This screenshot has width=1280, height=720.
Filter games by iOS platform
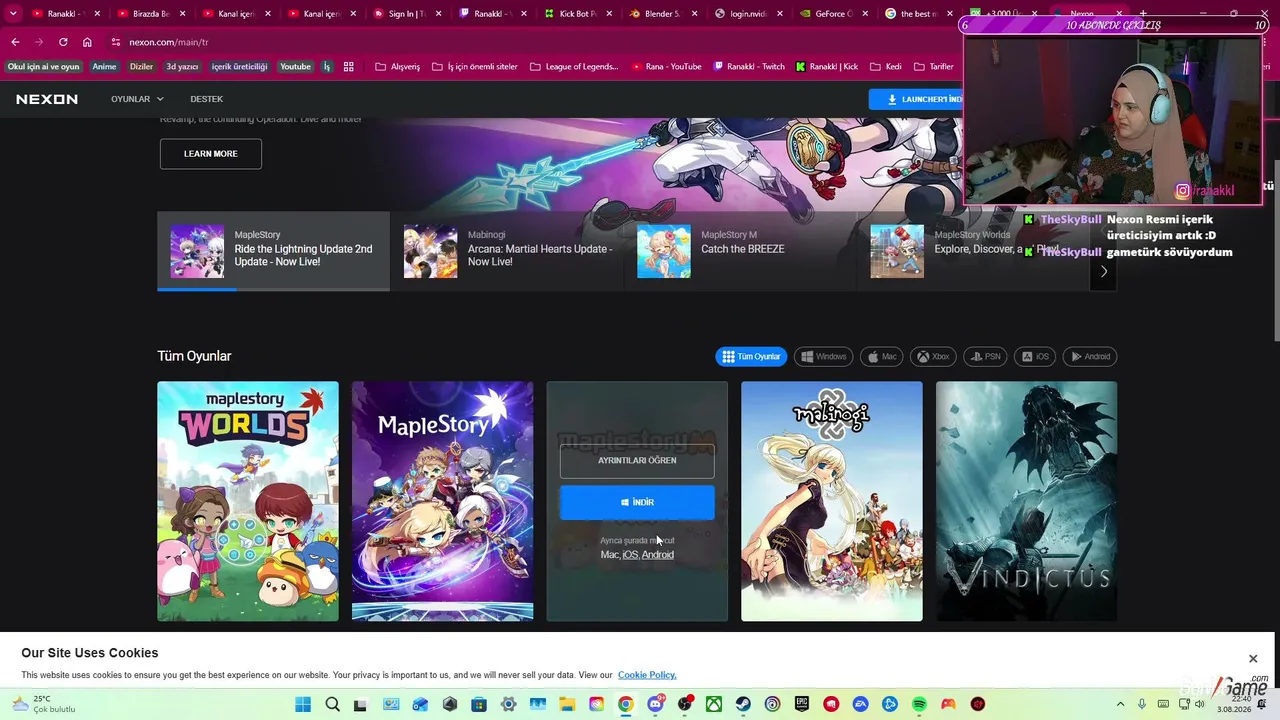click(1035, 356)
